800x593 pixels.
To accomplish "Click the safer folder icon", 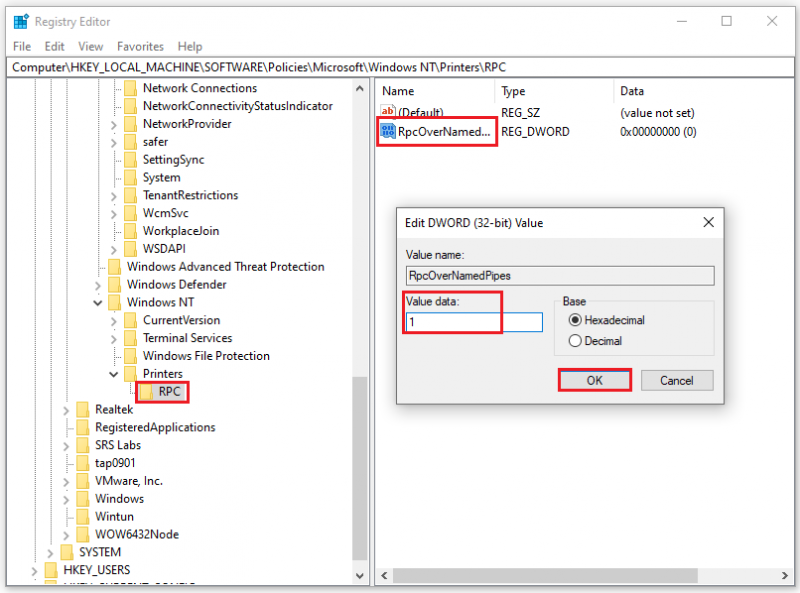I will point(130,142).
